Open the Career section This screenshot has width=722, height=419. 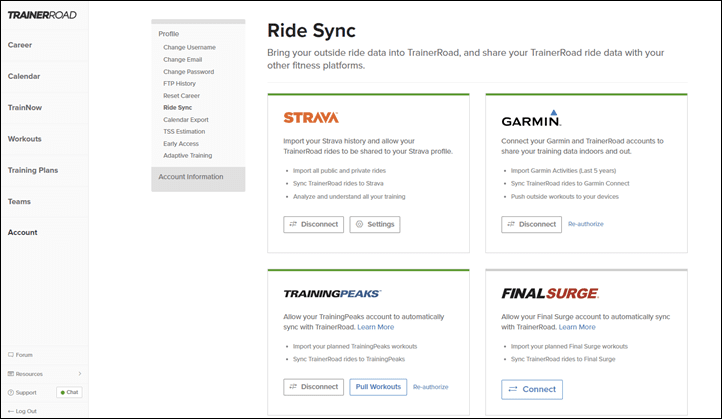click(20, 45)
